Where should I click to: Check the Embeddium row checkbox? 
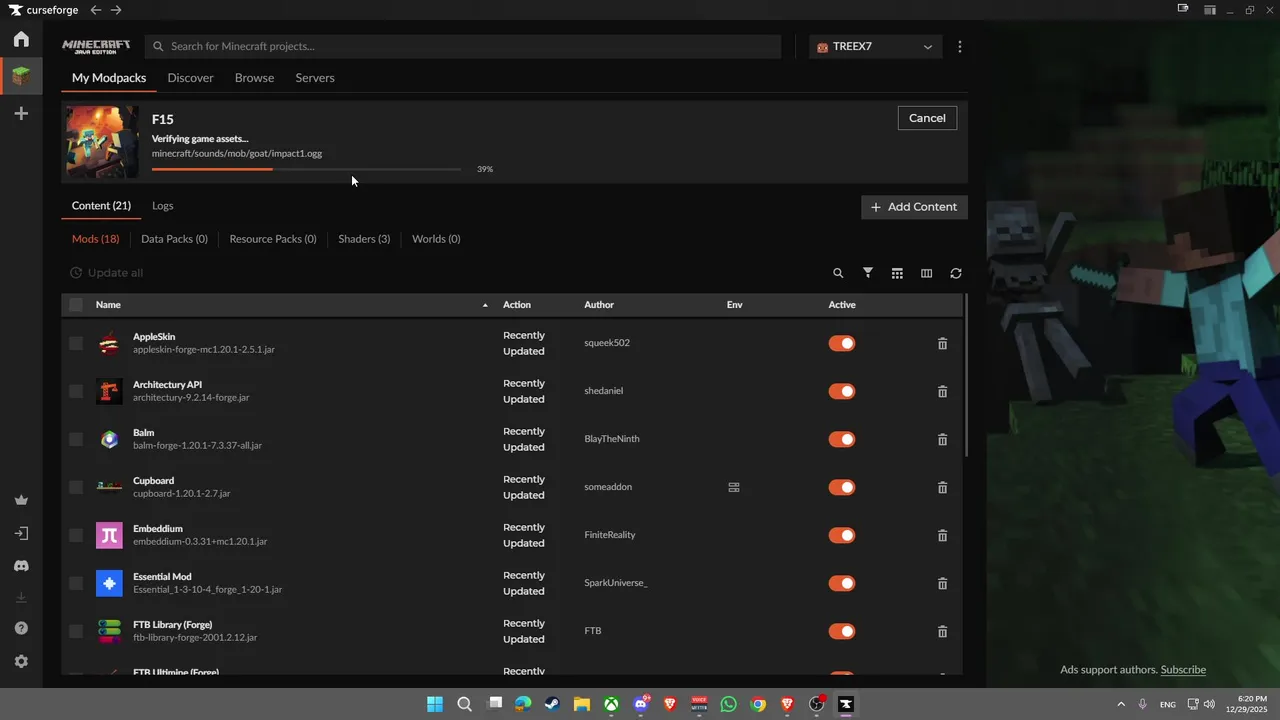pos(76,535)
